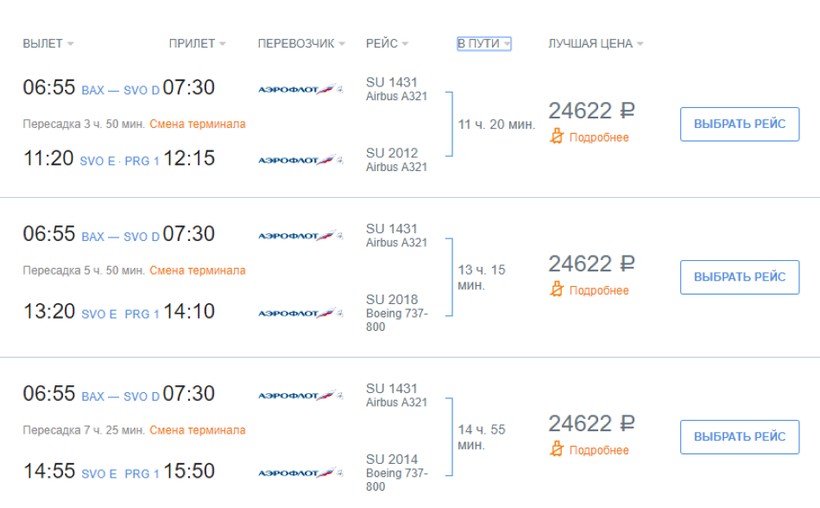Sort flights by ВЫЛЕТ departure column
The height and width of the screenshot is (508, 820).
click(x=48, y=43)
